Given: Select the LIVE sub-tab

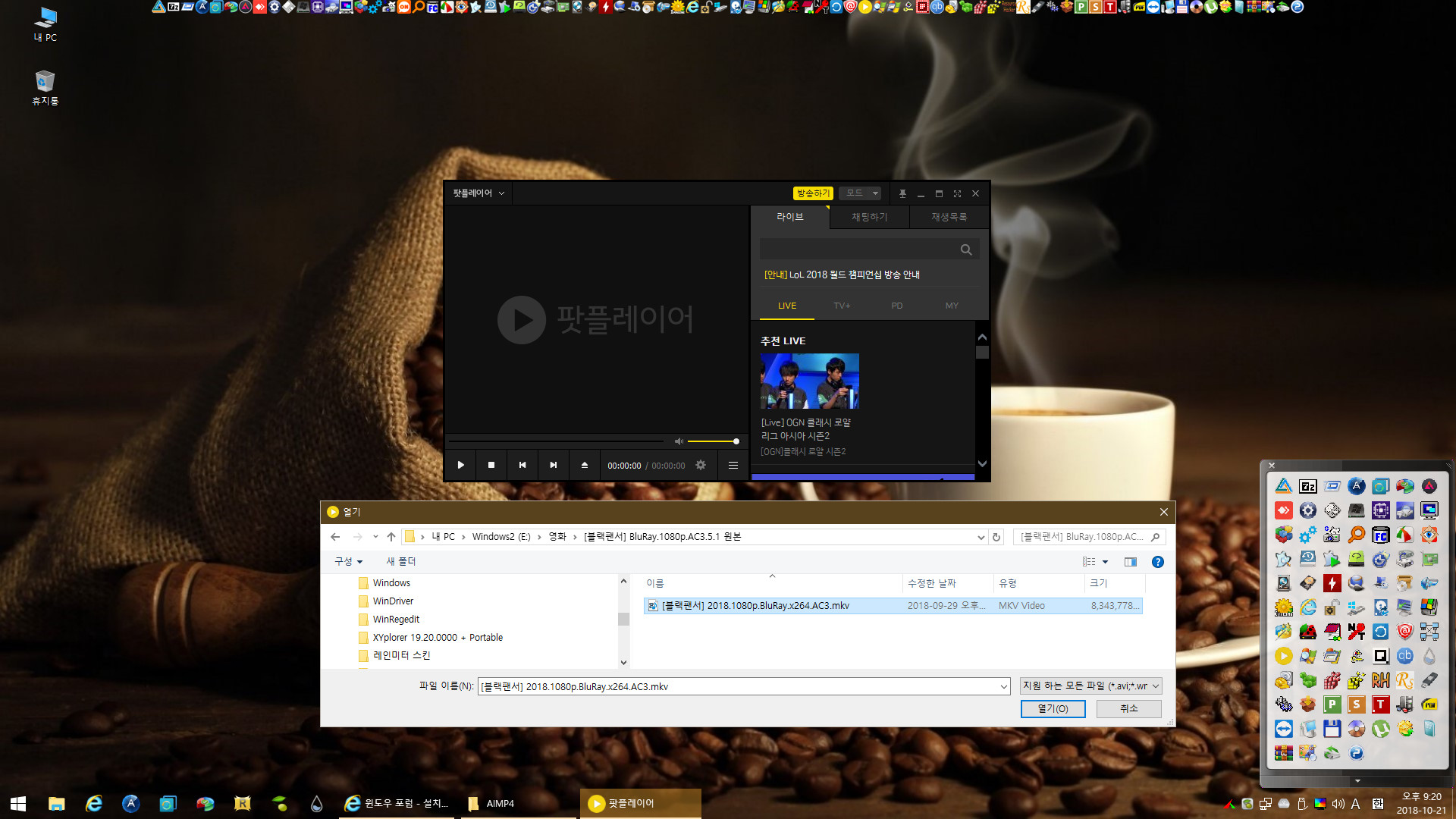Looking at the screenshot, I should [787, 306].
